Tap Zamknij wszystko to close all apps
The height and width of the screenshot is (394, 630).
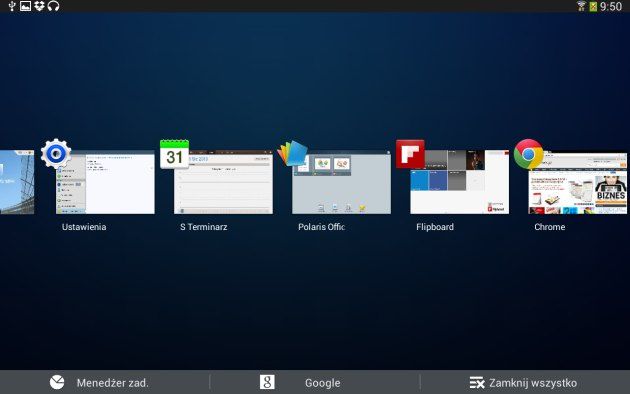point(525,382)
